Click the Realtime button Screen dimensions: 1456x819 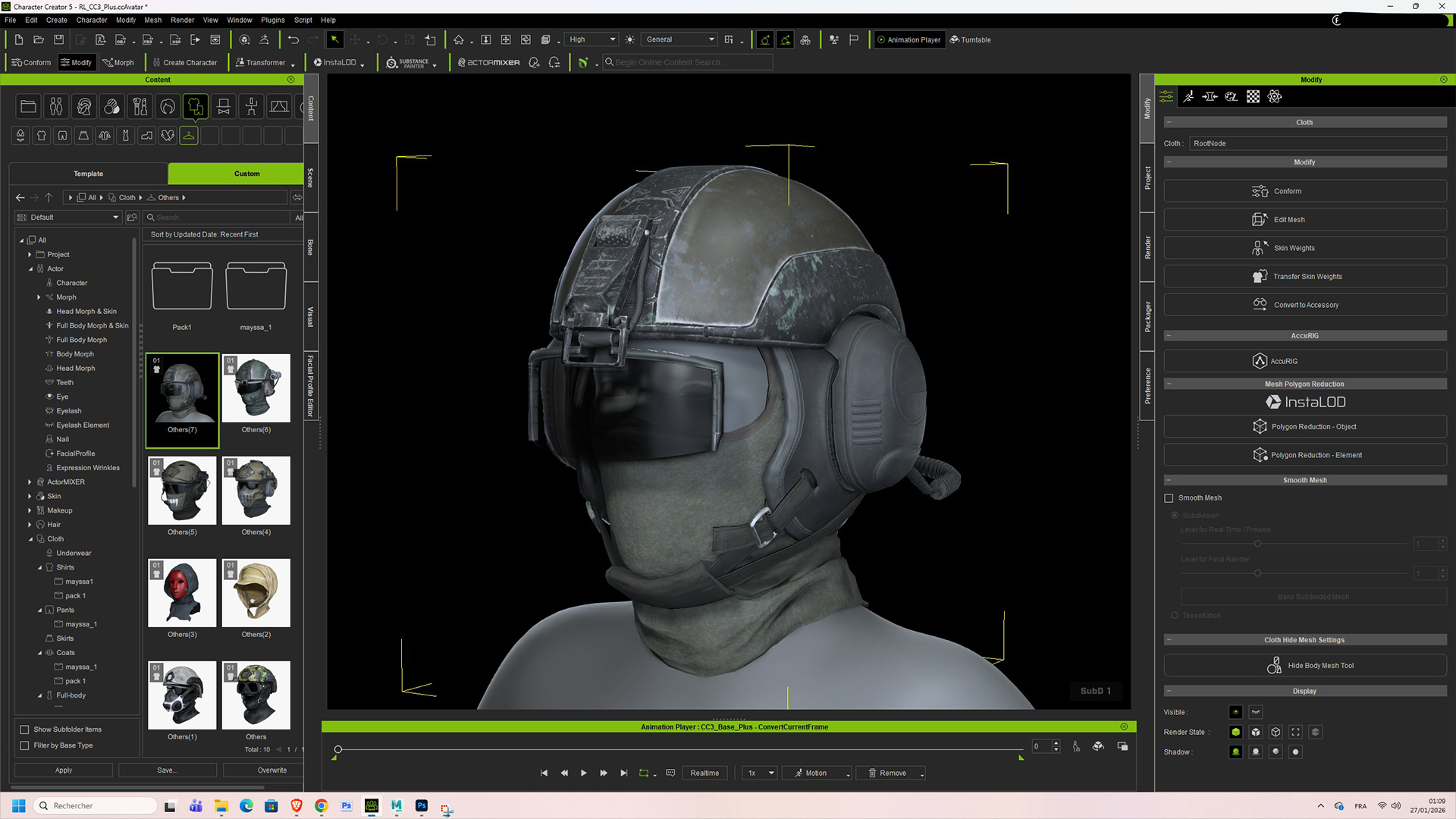point(704,773)
